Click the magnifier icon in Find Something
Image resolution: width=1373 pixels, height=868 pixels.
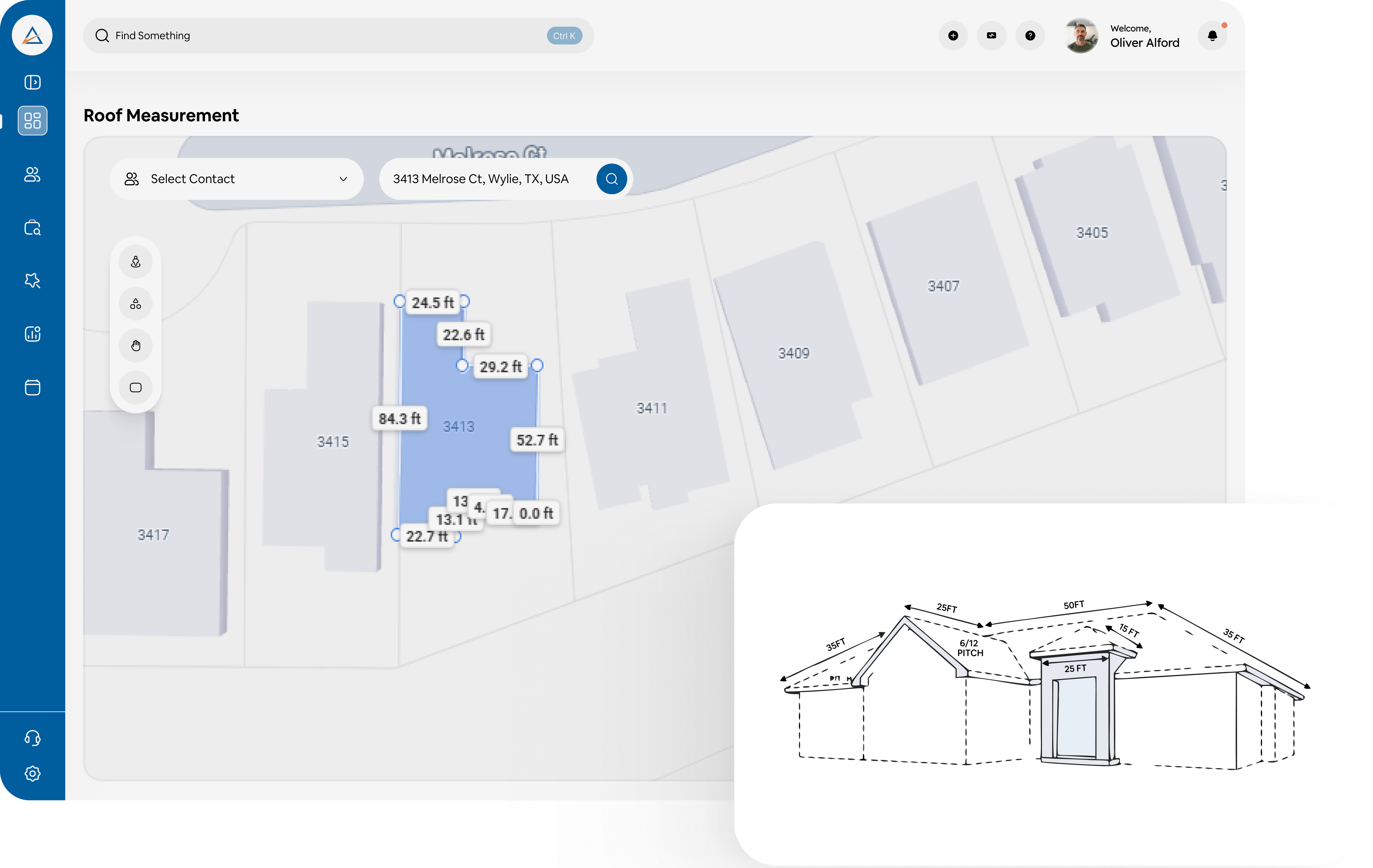tap(102, 36)
